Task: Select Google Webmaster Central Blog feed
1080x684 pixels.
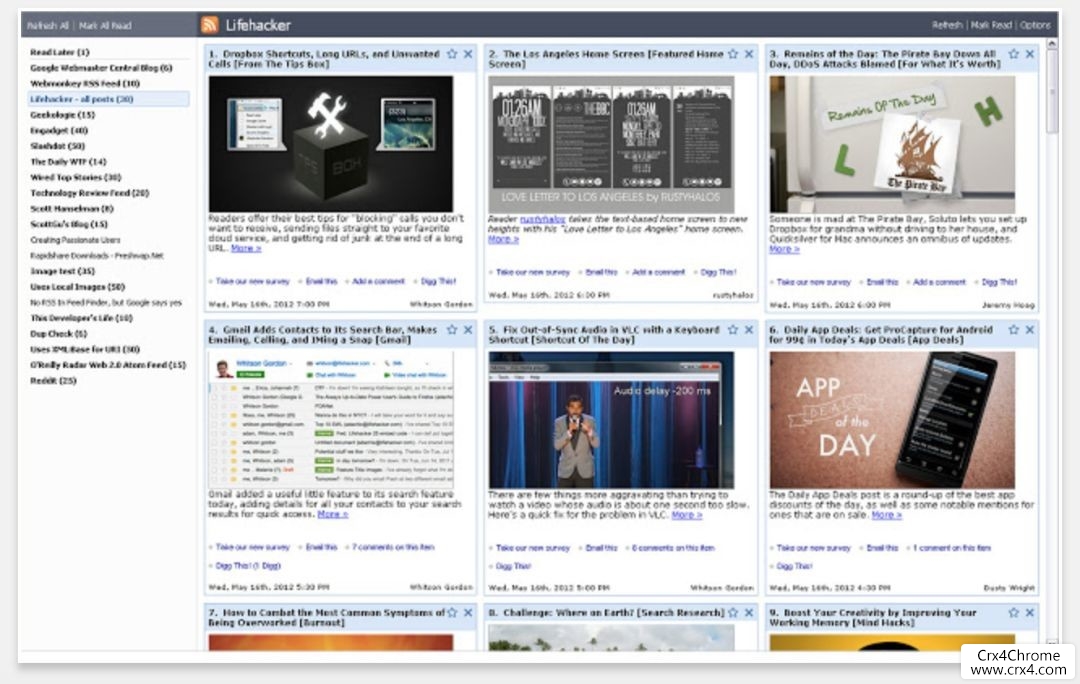Action: point(101,68)
